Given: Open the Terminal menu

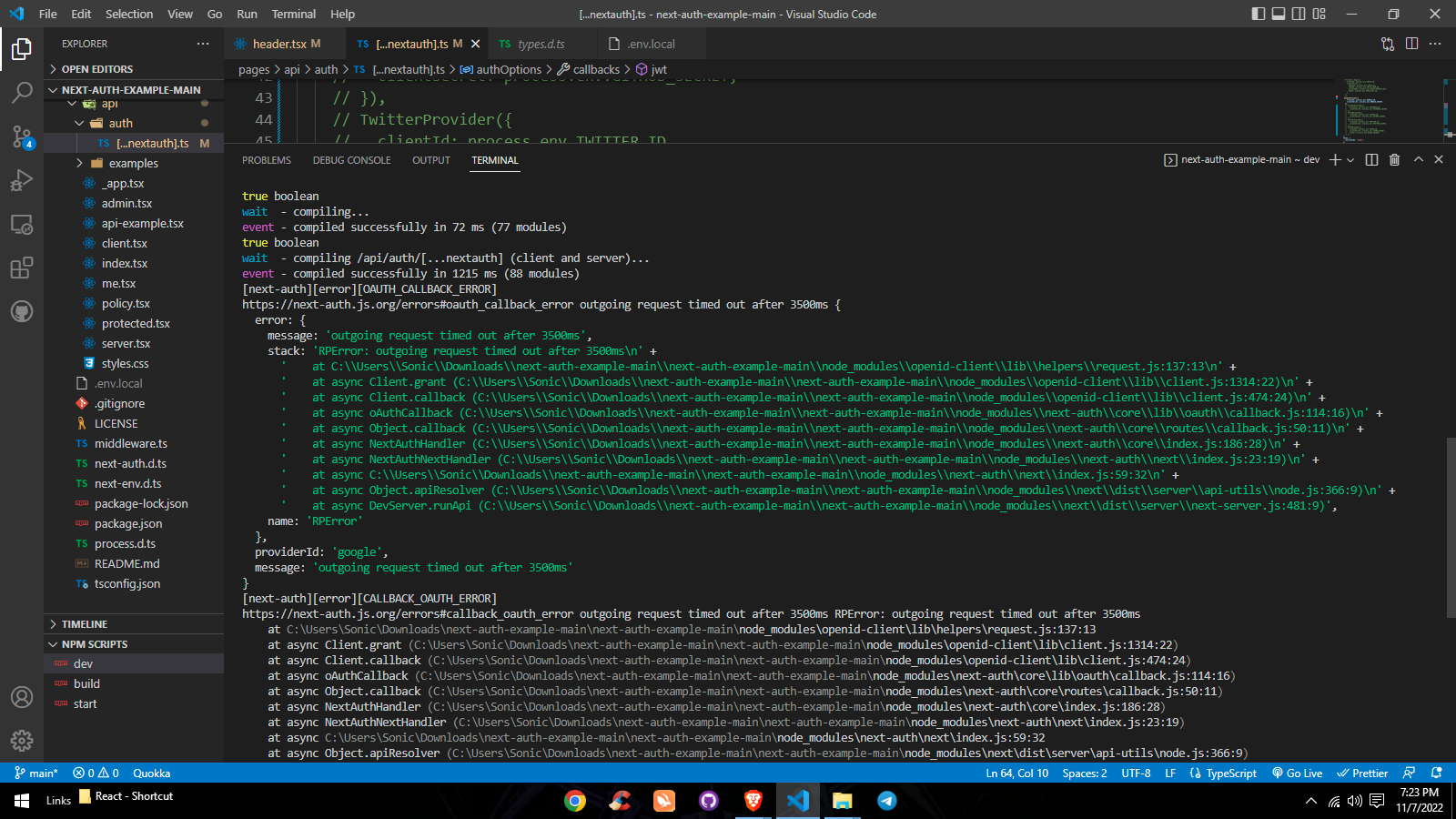Looking at the screenshot, I should click(x=293, y=14).
